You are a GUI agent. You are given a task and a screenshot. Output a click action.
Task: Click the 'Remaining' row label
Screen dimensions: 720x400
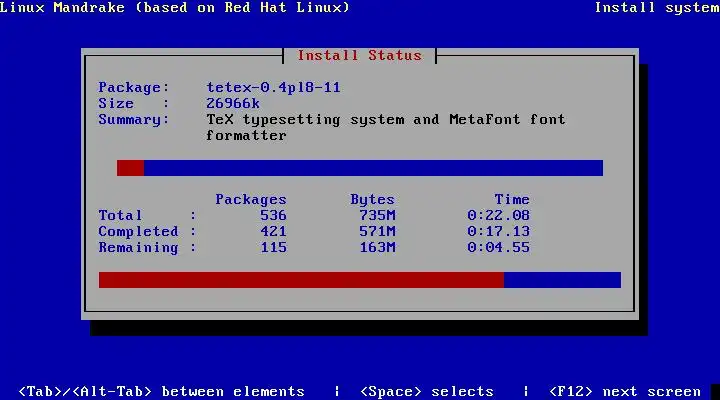138,248
